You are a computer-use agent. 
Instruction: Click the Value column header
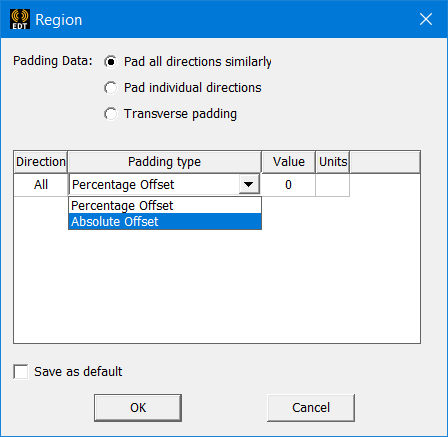click(x=289, y=162)
